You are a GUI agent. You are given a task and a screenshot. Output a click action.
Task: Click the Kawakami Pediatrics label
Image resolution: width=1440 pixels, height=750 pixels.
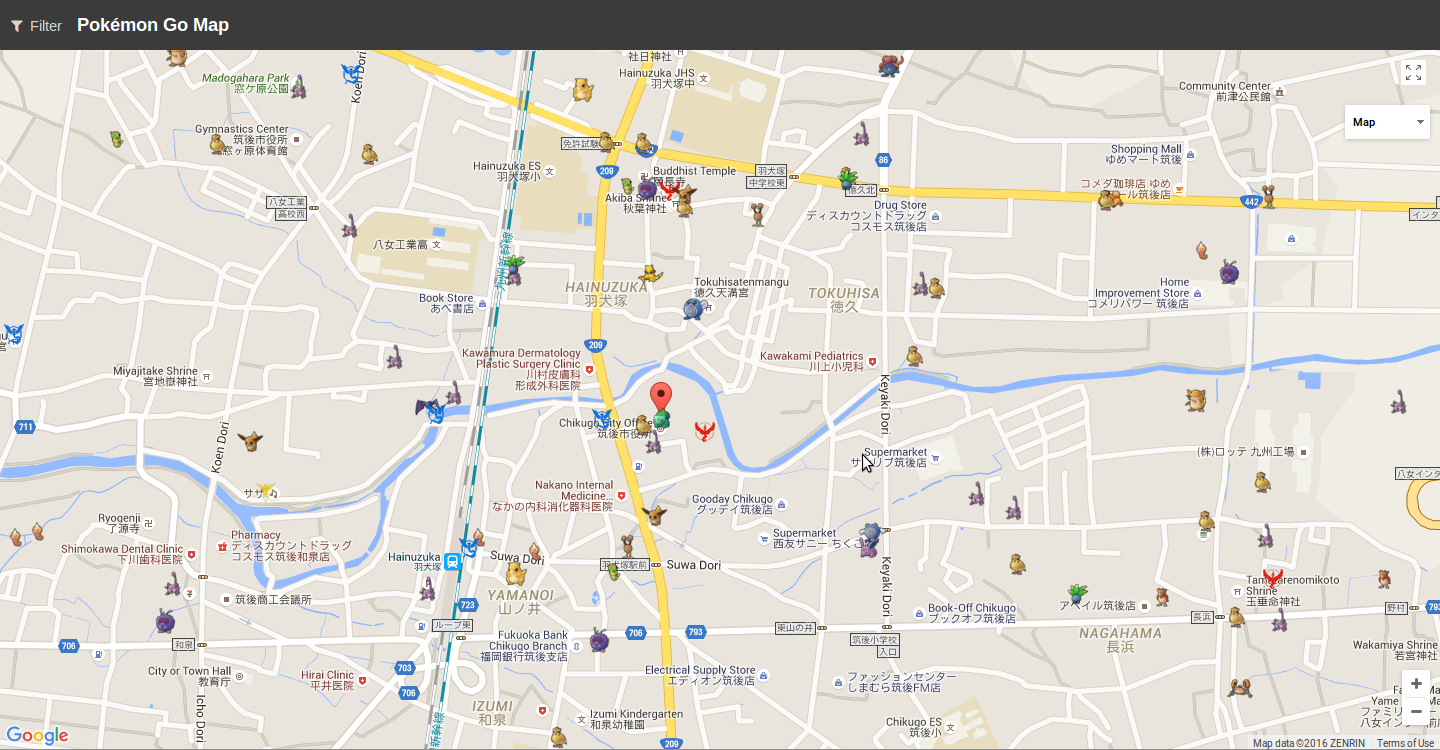[x=811, y=361]
